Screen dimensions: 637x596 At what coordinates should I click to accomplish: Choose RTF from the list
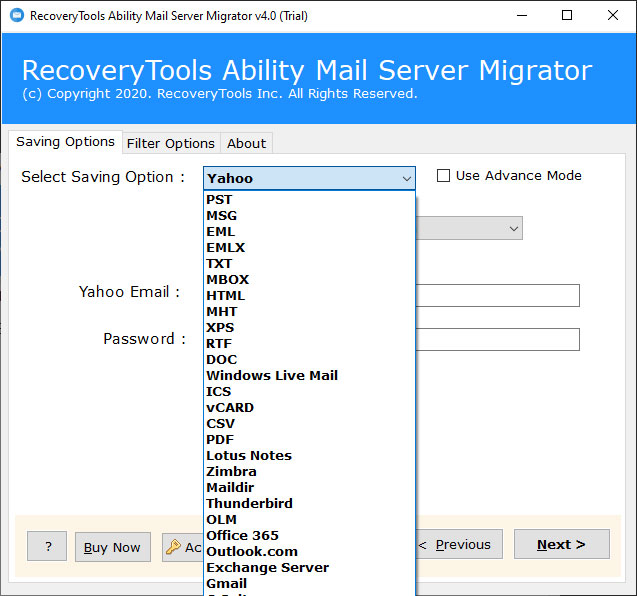(x=309, y=343)
